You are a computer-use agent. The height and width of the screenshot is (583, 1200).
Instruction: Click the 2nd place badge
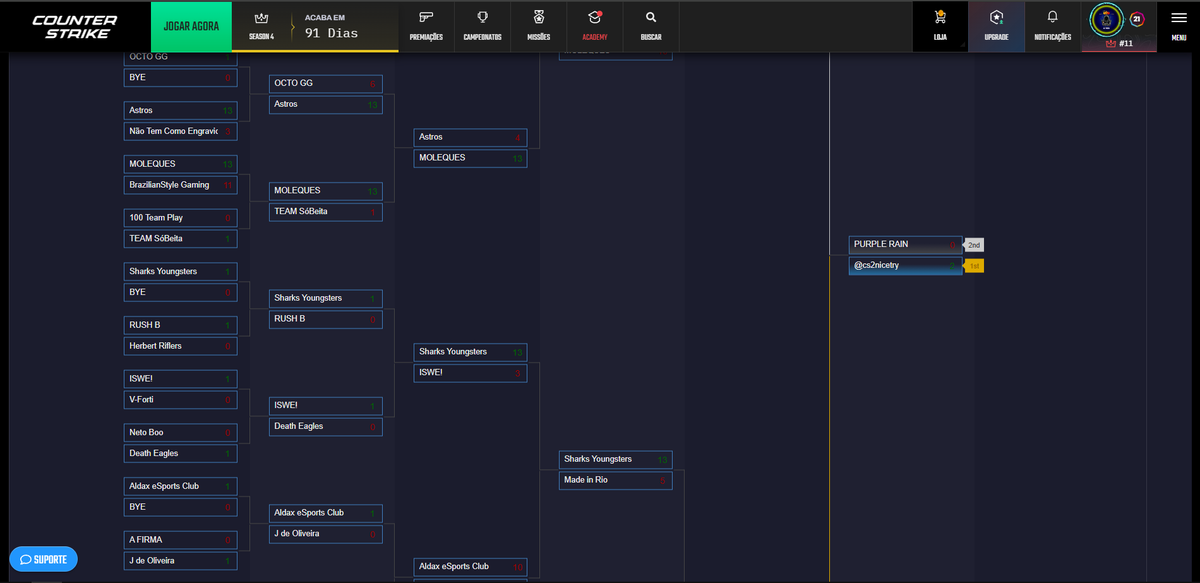pyautogui.click(x=974, y=244)
